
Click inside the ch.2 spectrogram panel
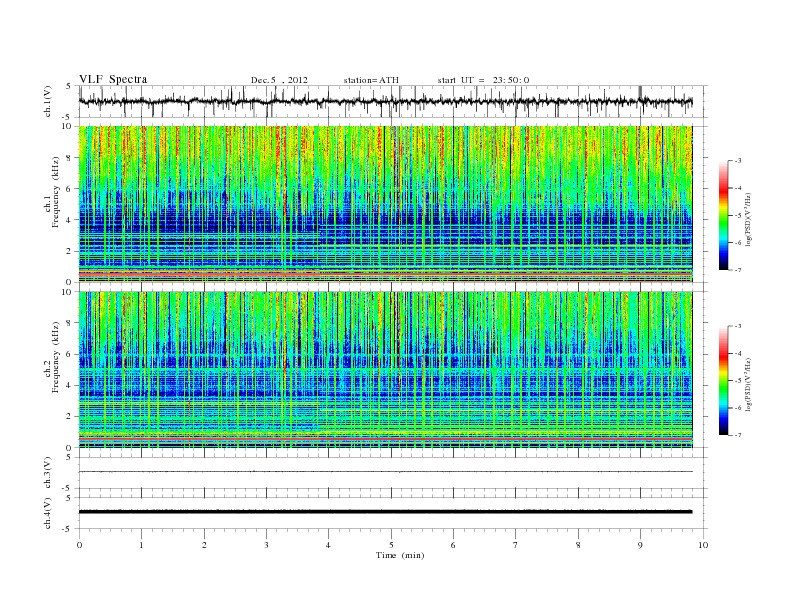pyautogui.click(x=385, y=369)
